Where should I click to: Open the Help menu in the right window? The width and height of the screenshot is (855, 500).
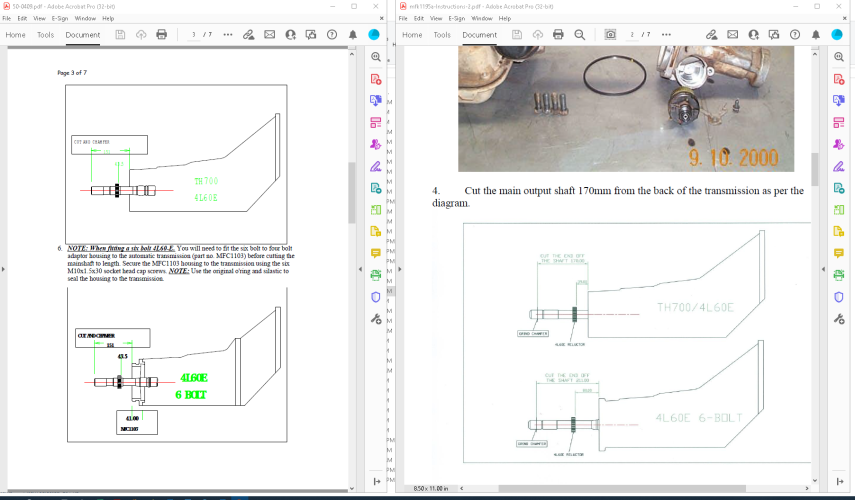504,19
